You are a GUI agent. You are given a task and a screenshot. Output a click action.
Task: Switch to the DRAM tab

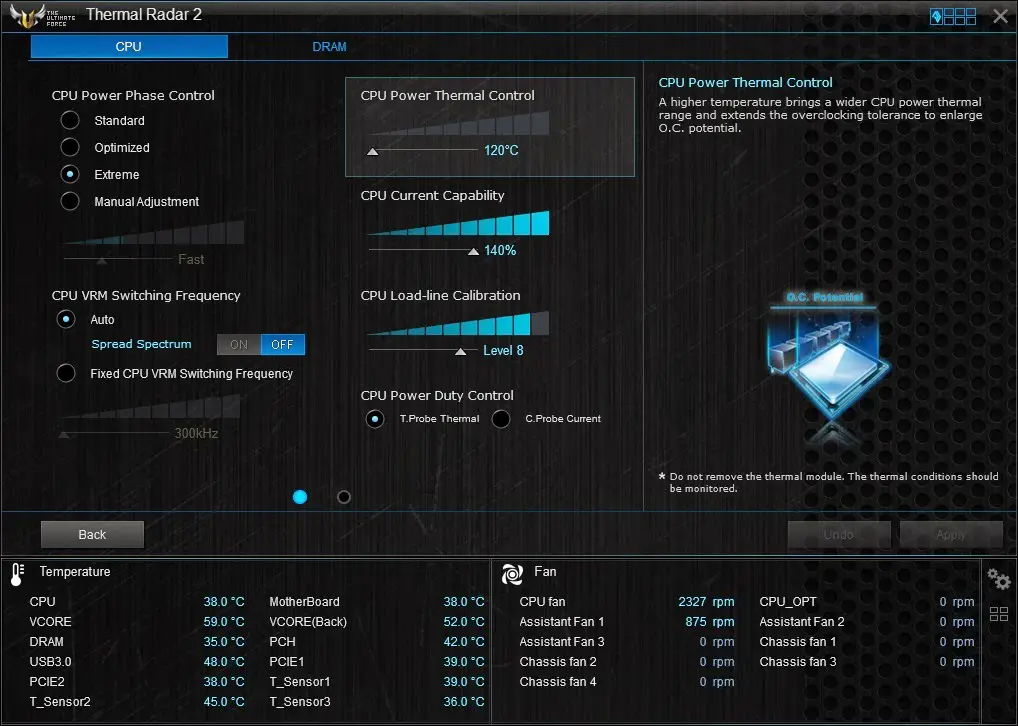click(329, 47)
